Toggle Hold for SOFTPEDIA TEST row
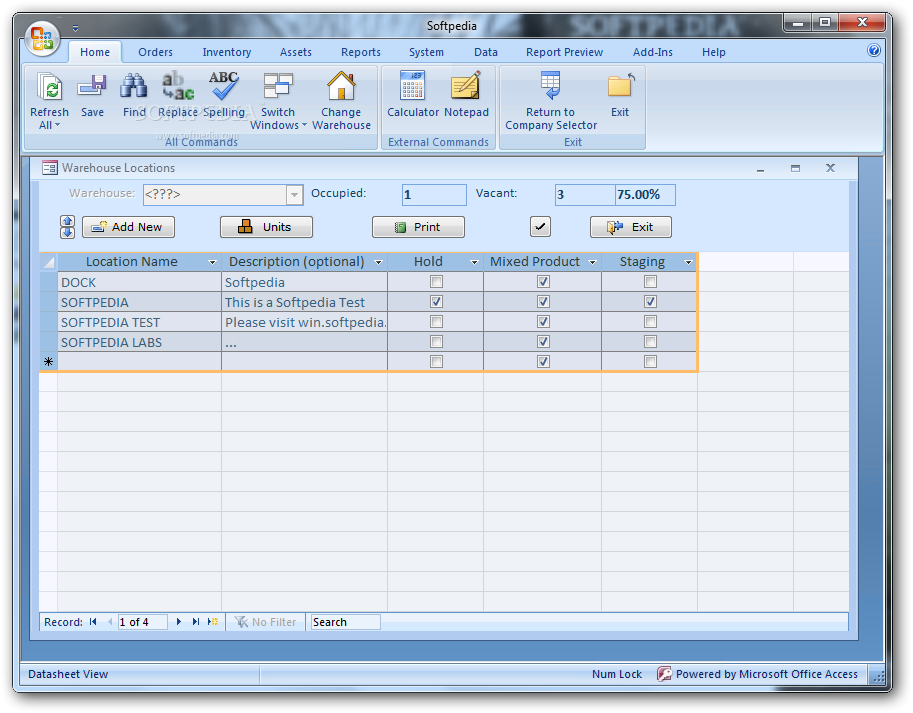This screenshot has width=913, height=713. point(436,321)
